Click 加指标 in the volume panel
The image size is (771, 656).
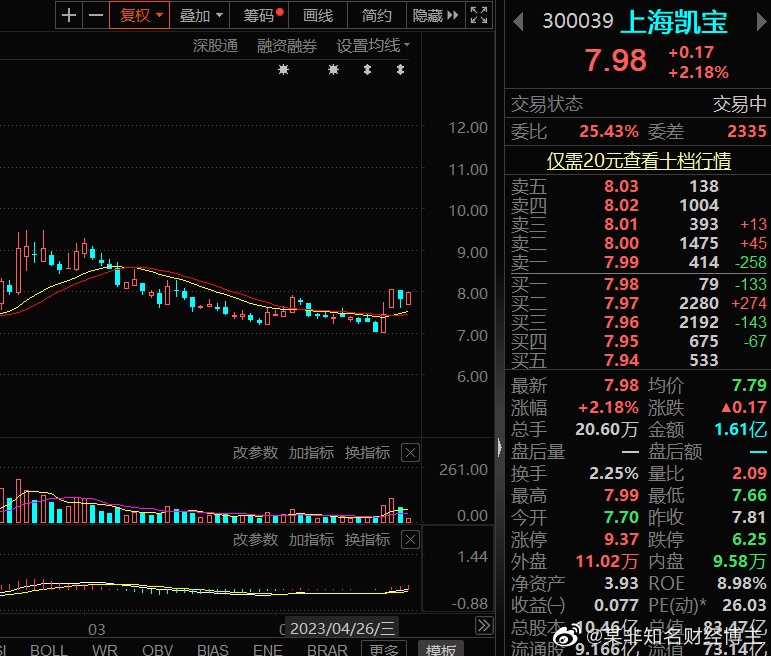pos(311,452)
